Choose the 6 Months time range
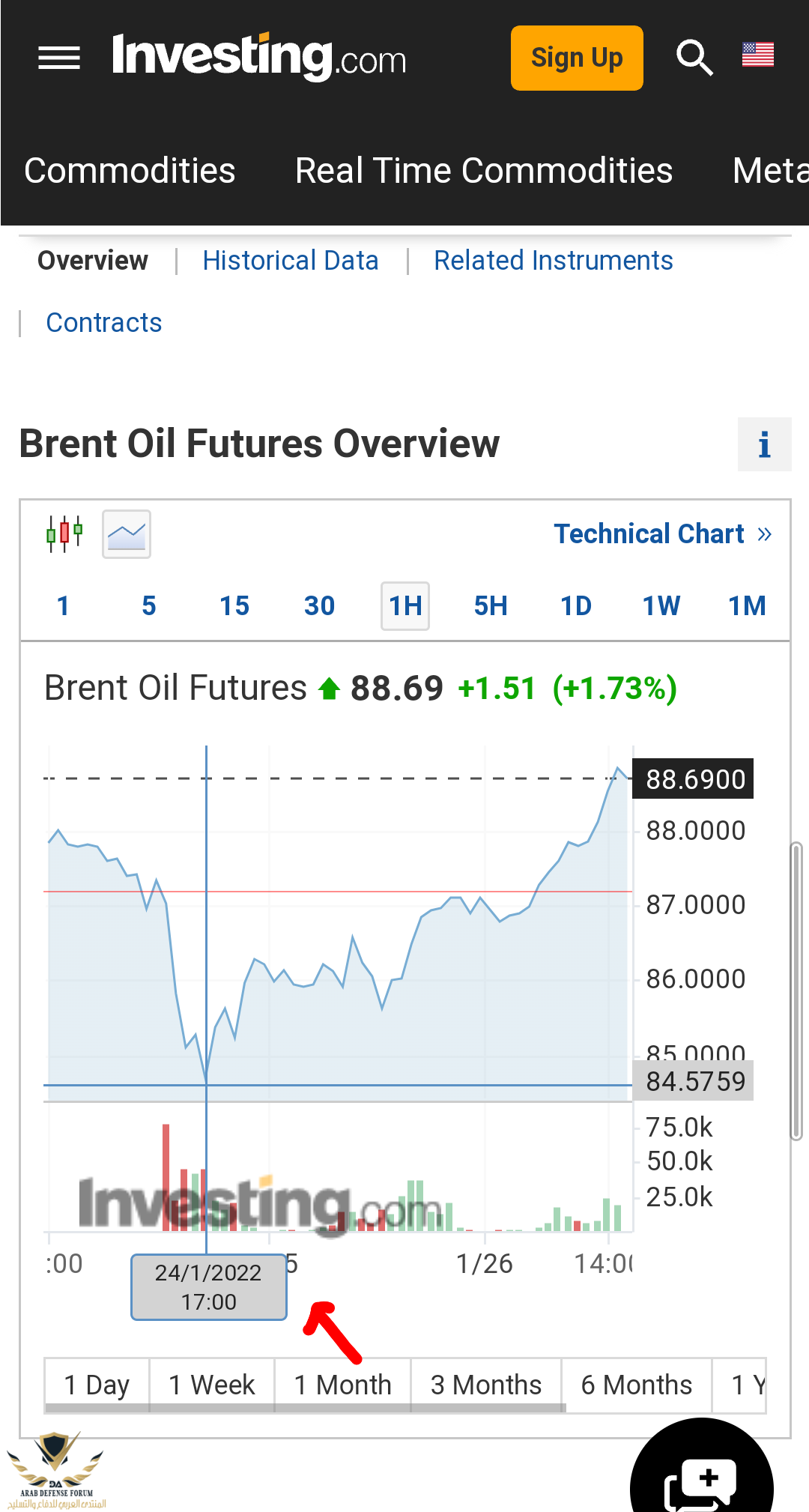 pos(636,1385)
